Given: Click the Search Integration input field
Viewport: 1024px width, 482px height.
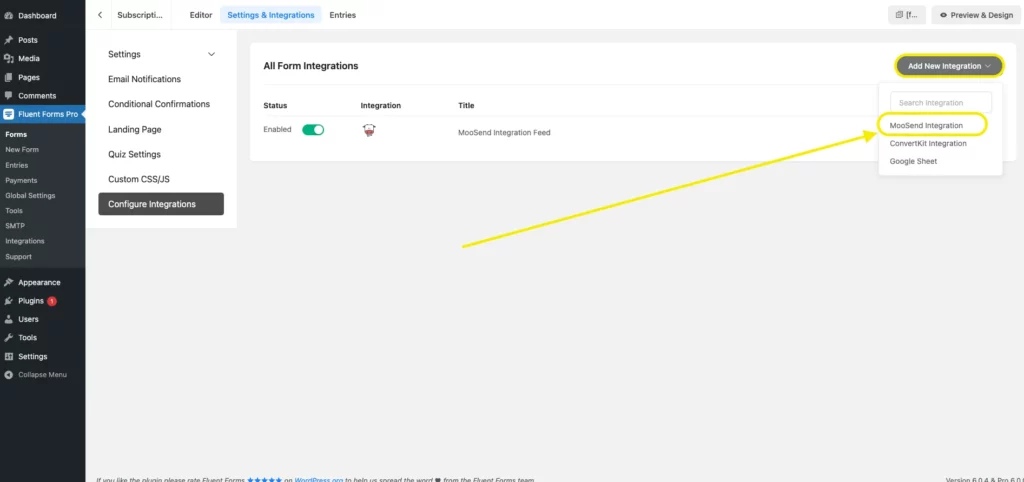Looking at the screenshot, I should point(941,103).
